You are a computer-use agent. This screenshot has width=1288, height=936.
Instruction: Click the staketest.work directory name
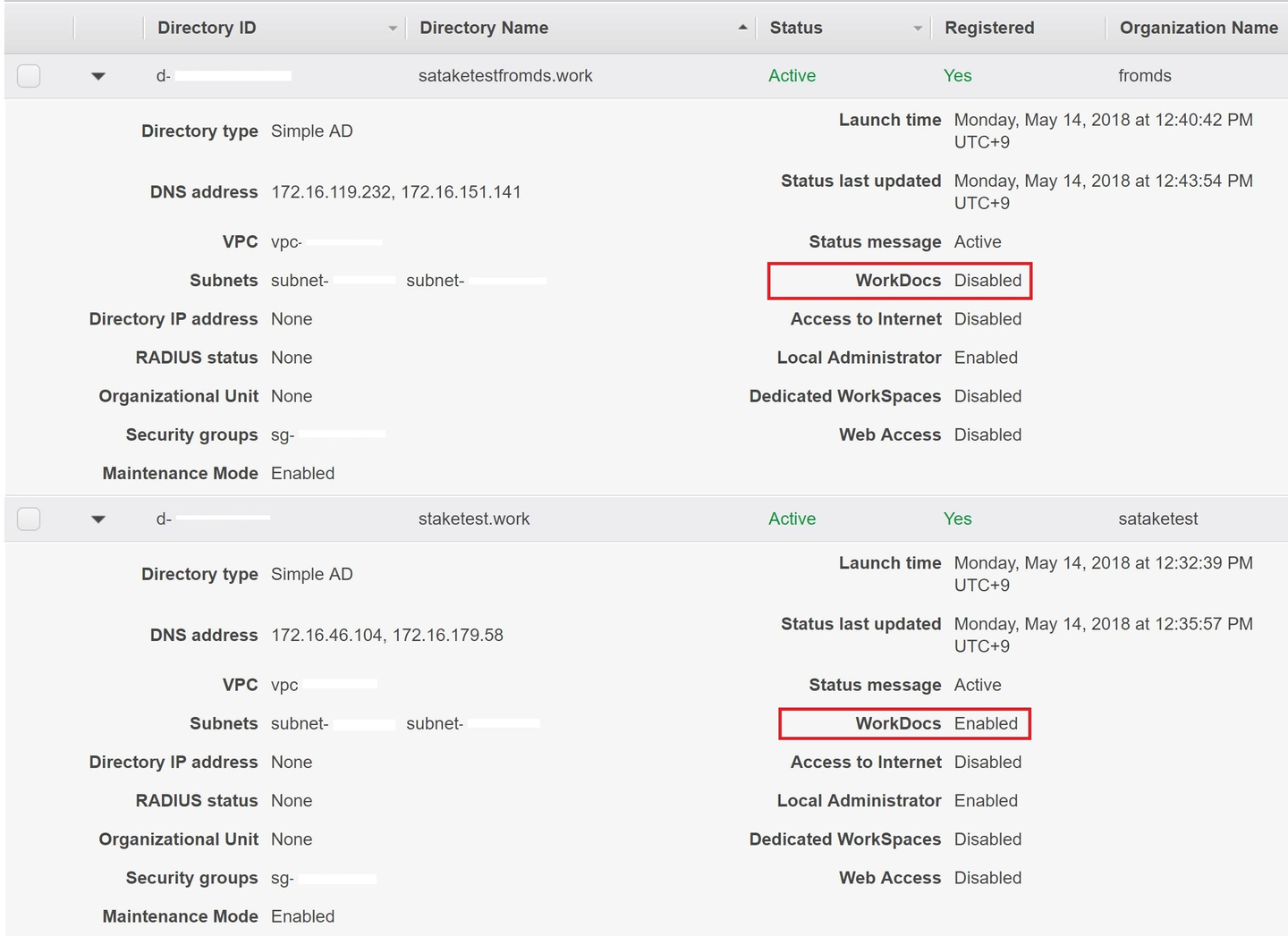point(474,519)
